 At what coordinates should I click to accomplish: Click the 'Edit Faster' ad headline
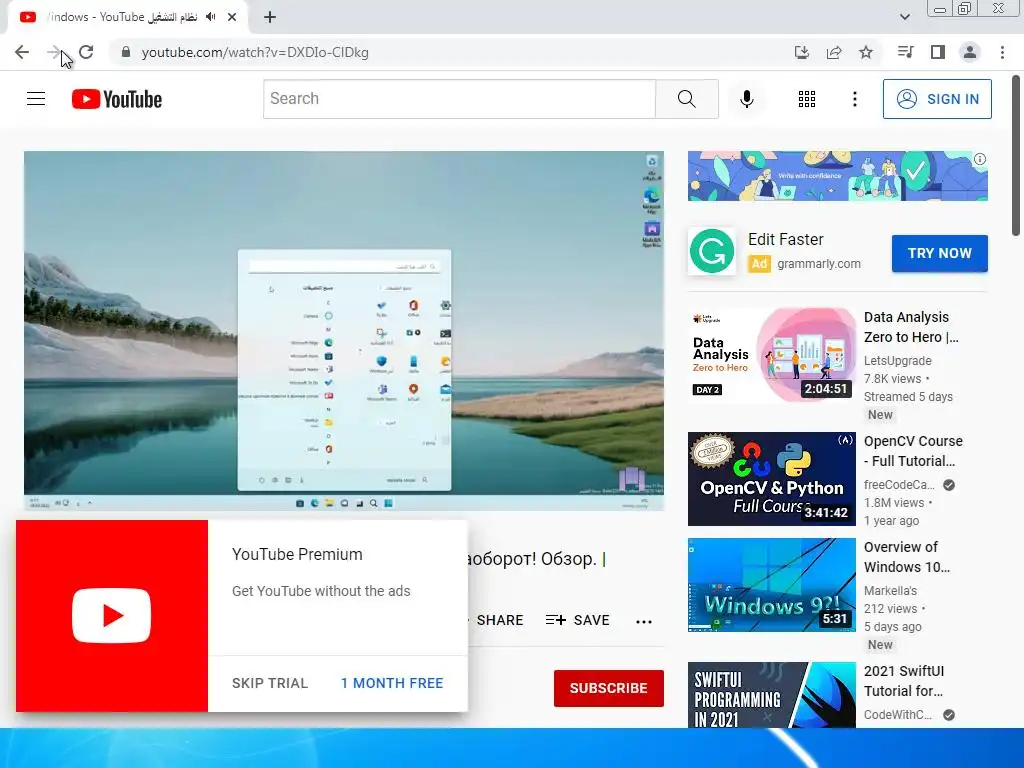[786, 239]
